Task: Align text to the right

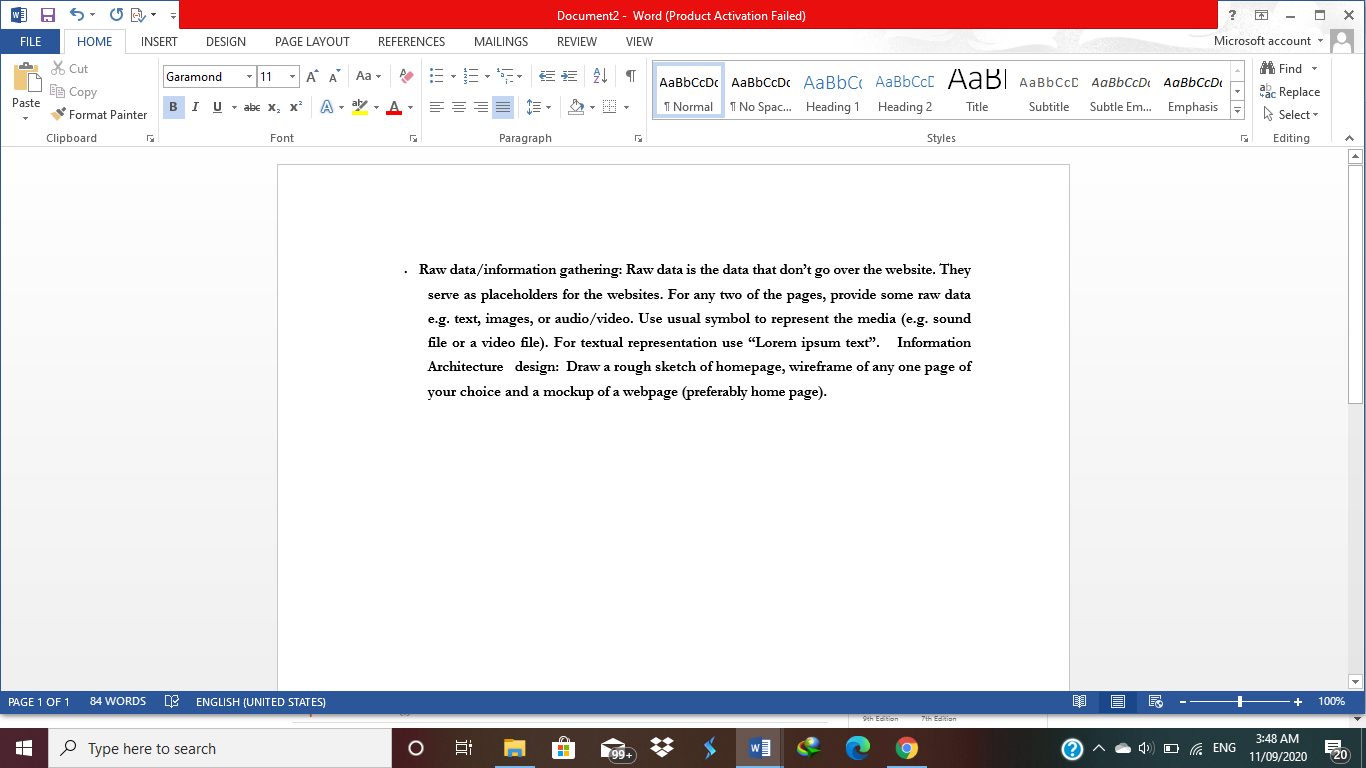Action: [481, 107]
